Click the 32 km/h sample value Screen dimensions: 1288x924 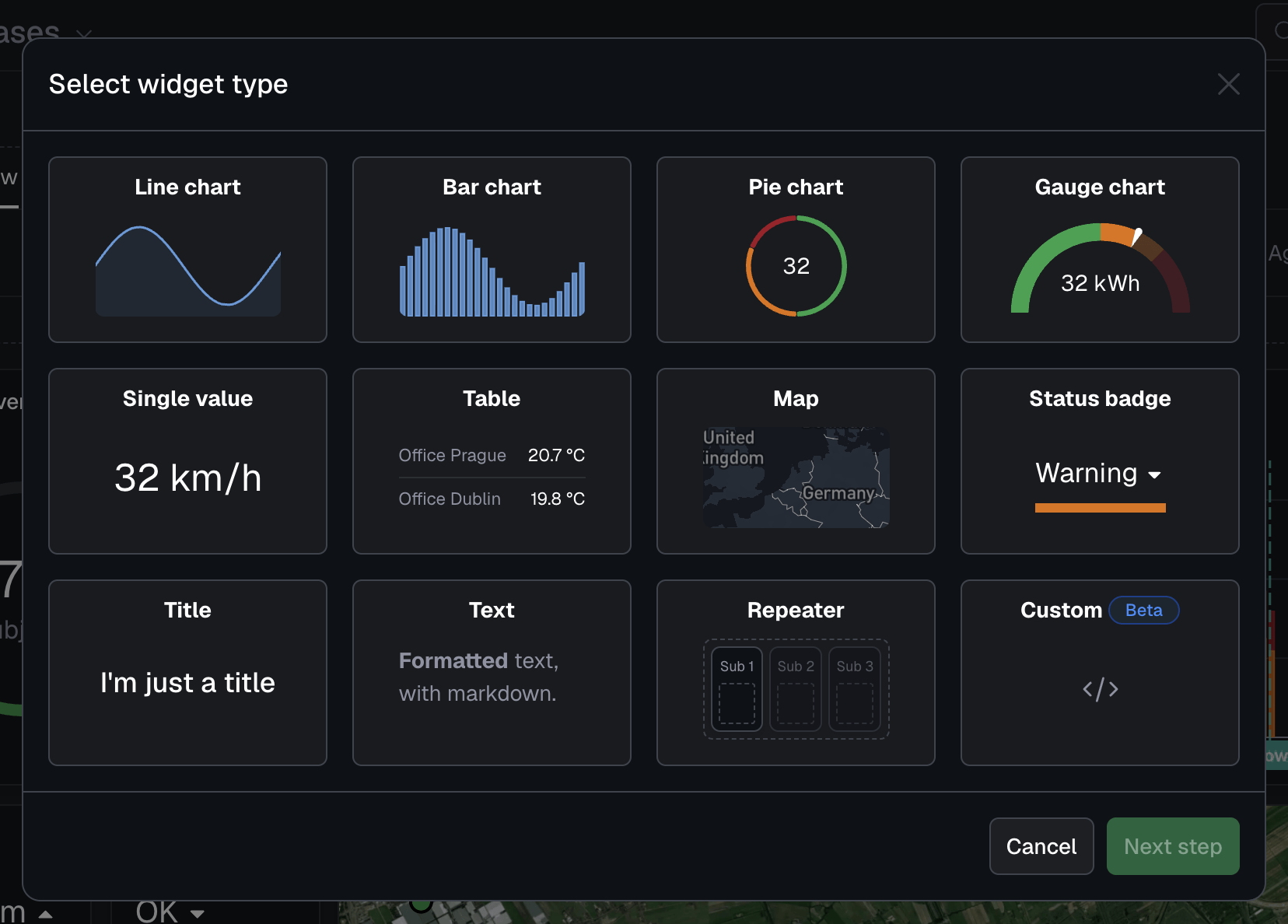pyautogui.click(x=188, y=478)
